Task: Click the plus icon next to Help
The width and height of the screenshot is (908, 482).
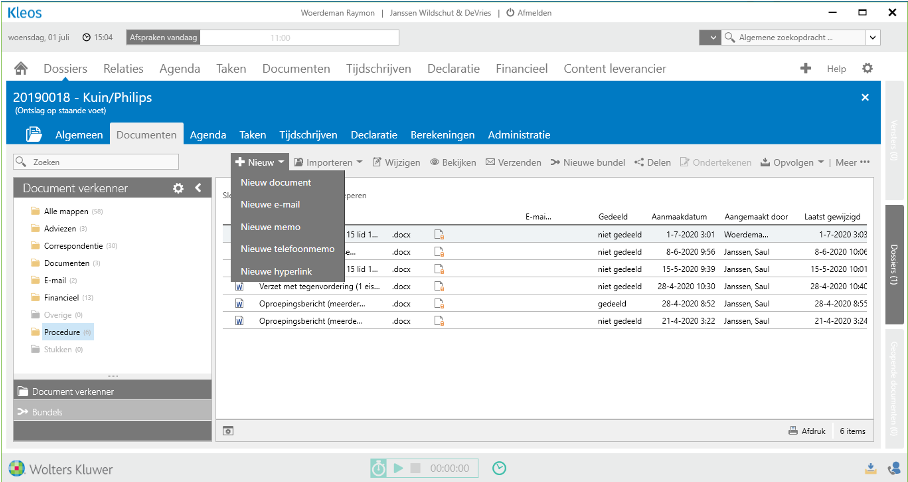Action: click(x=805, y=69)
